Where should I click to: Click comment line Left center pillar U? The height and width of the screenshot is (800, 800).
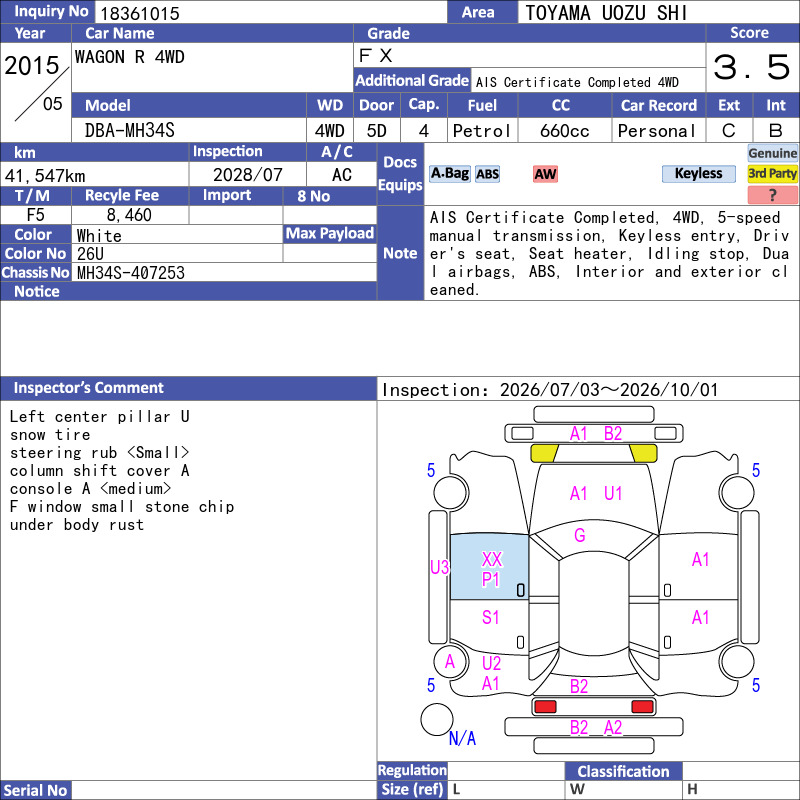point(99,417)
